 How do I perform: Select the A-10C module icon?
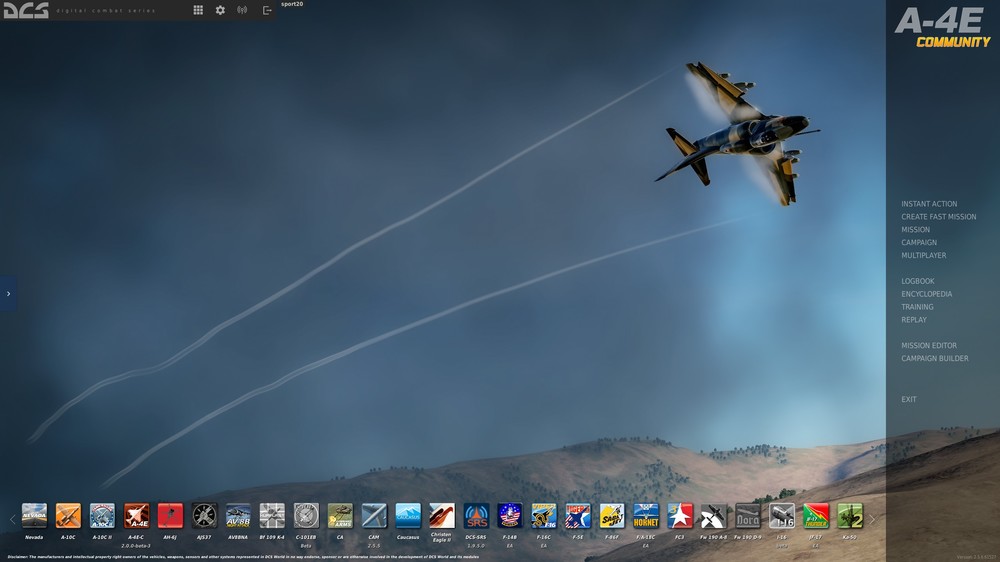point(68,515)
